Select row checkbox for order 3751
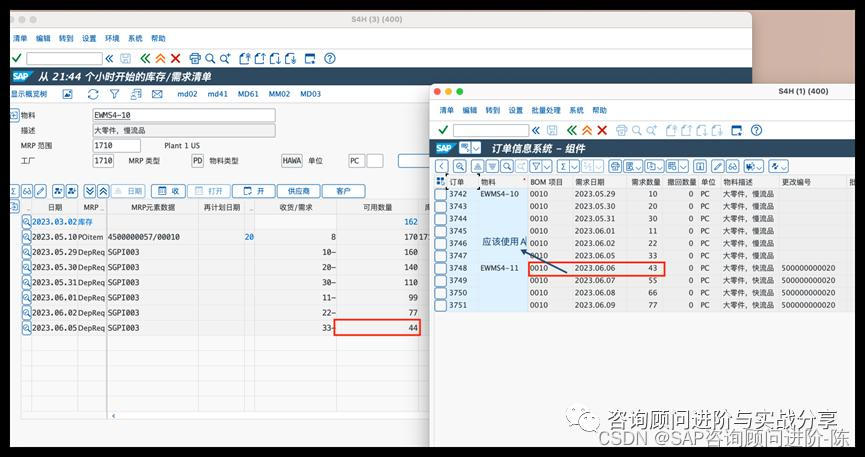 tap(440, 305)
